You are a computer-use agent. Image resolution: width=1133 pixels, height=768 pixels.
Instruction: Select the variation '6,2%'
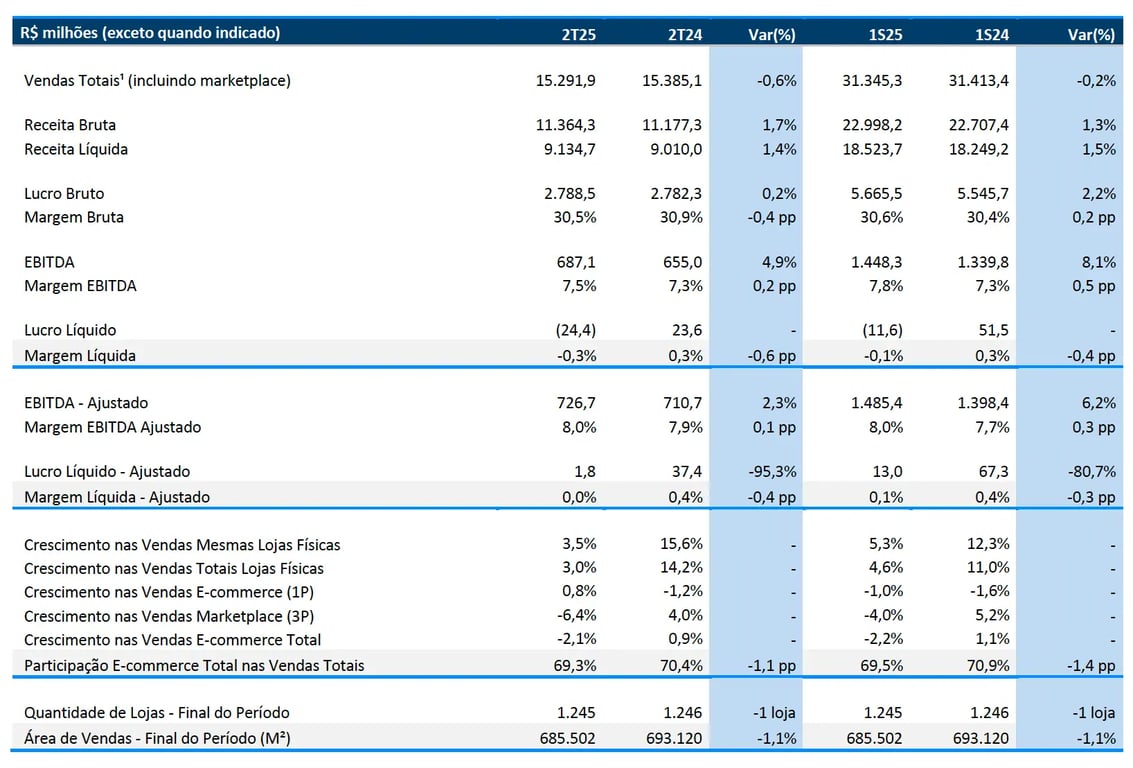(1098, 403)
